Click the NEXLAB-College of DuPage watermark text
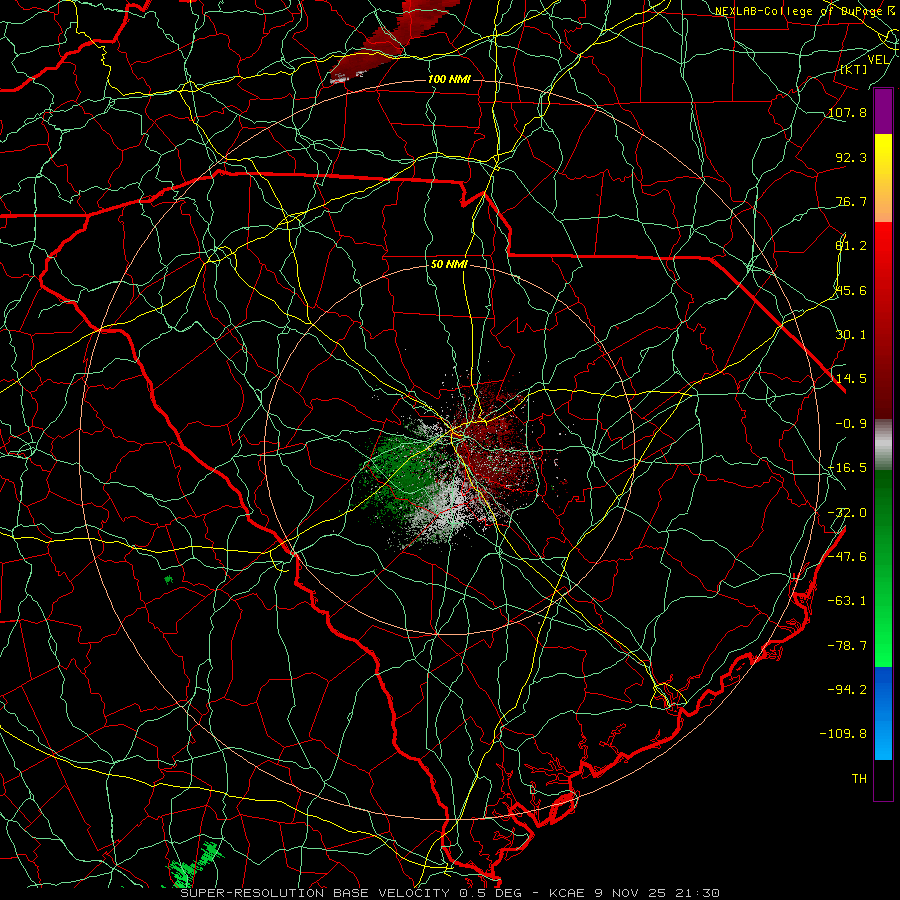900x900 pixels. point(801,11)
